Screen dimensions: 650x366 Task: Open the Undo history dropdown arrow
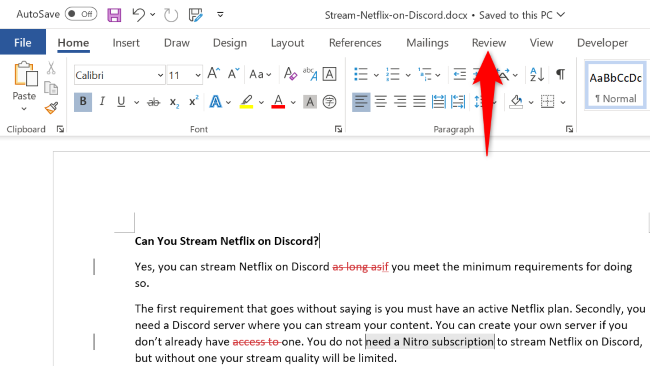tap(153, 15)
